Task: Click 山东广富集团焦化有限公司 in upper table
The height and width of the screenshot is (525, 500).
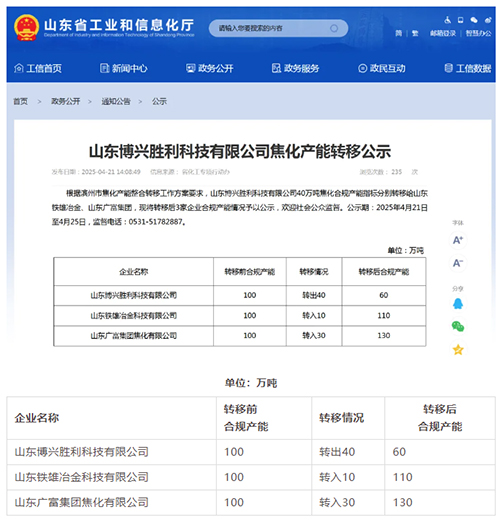Action: point(134,335)
